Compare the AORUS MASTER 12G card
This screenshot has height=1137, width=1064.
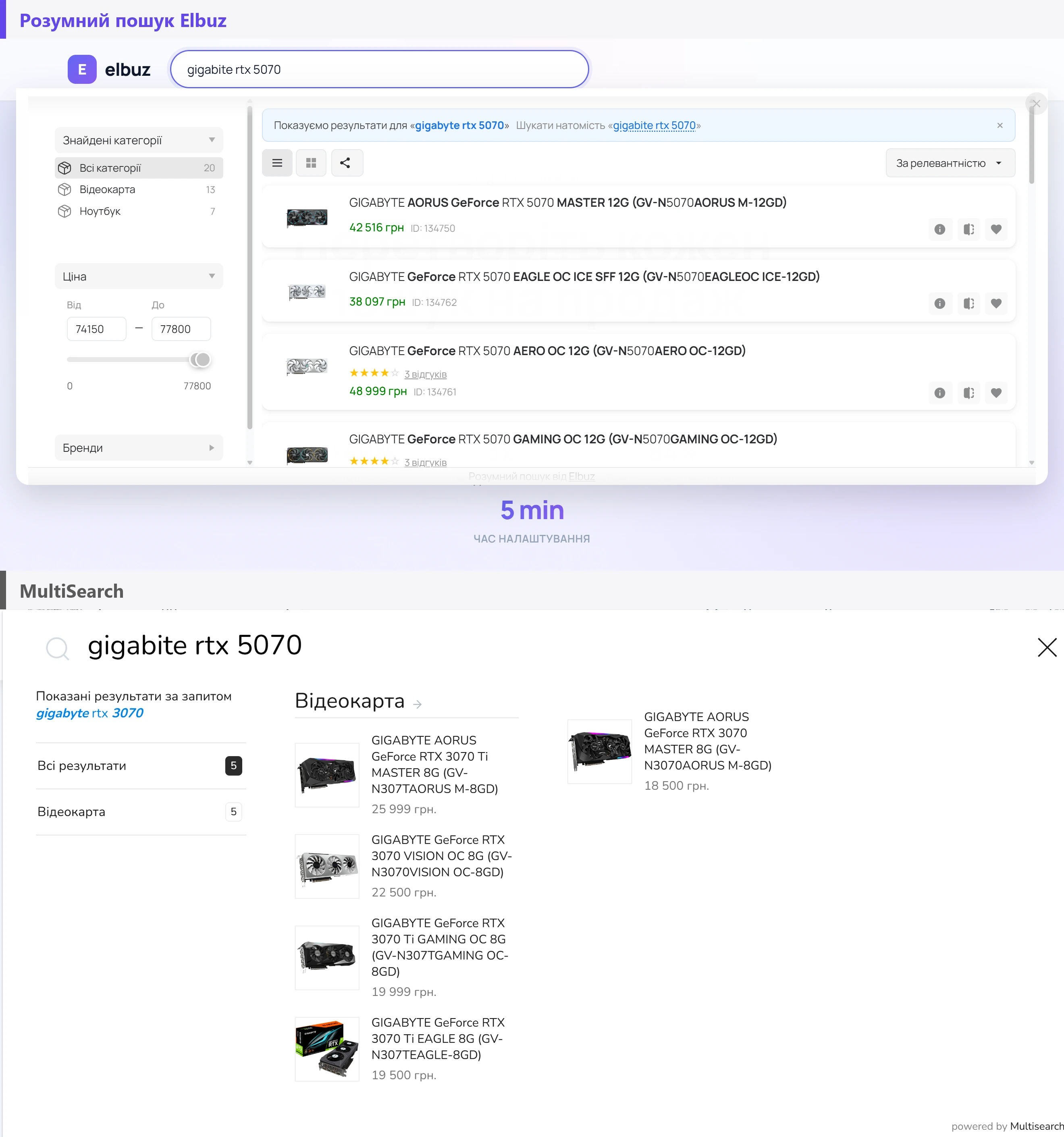point(968,229)
